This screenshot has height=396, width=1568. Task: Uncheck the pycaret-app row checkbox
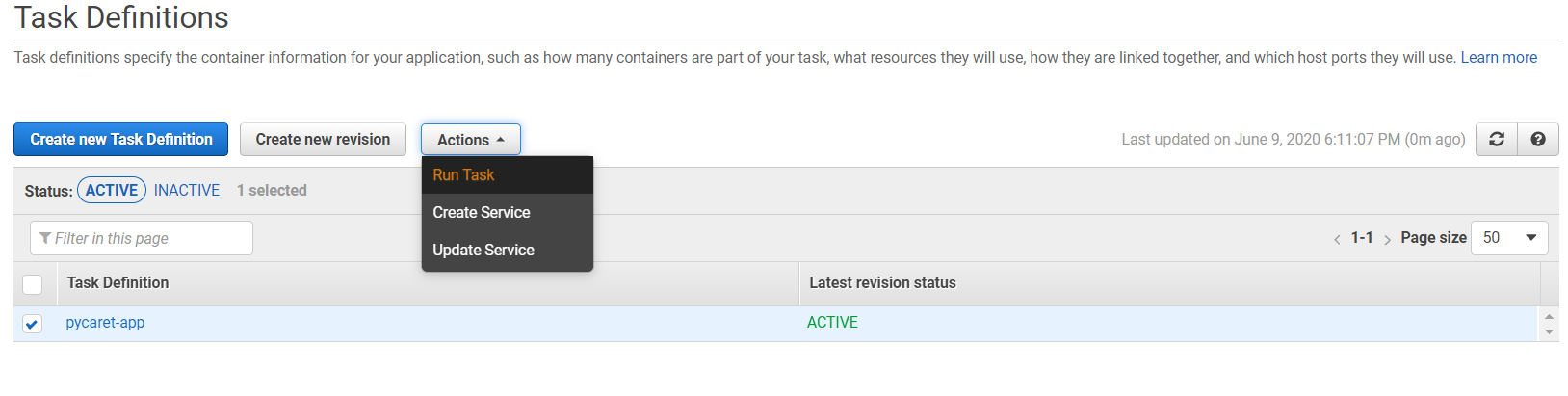pyautogui.click(x=32, y=324)
